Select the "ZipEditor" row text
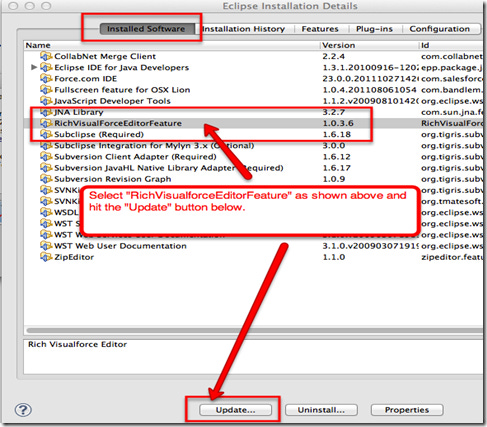Screen dimensions: 487x427 (x=74, y=257)
